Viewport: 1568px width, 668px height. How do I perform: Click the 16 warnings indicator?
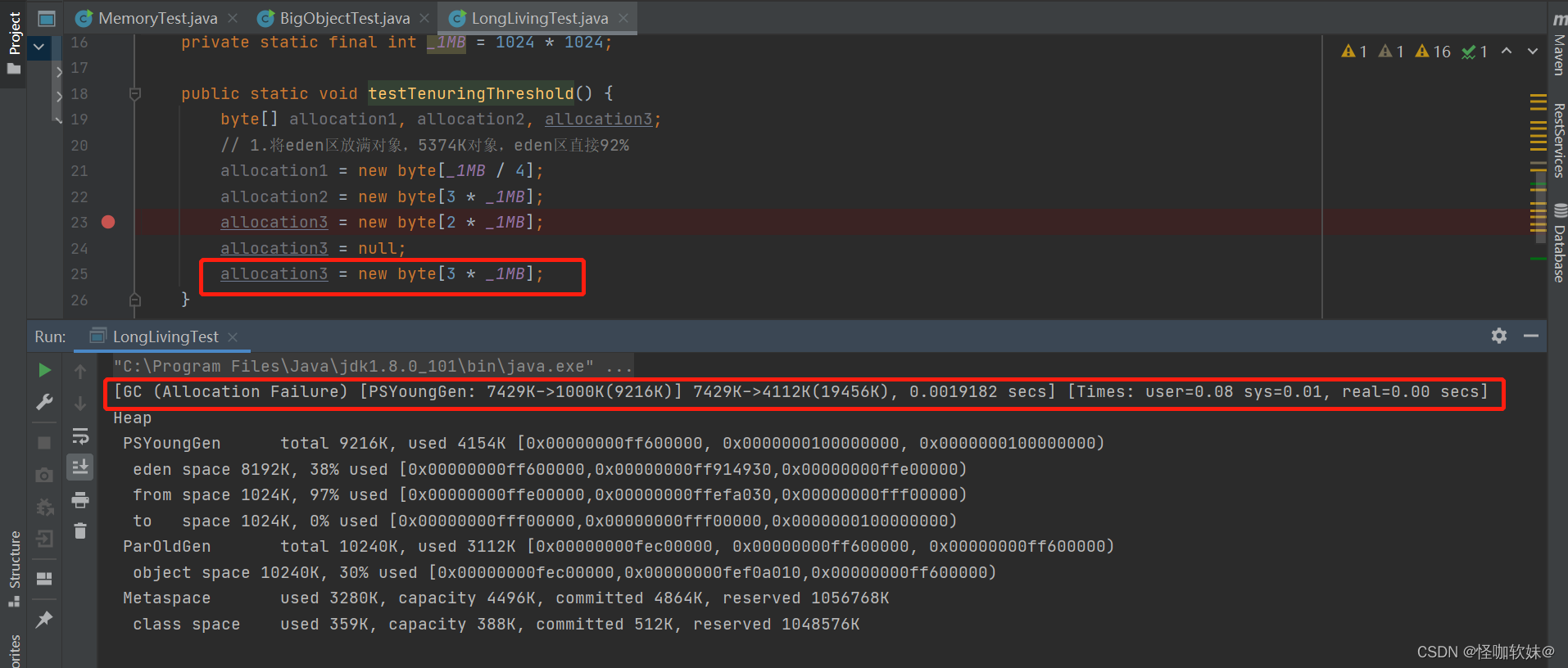tap(1433, 52)
